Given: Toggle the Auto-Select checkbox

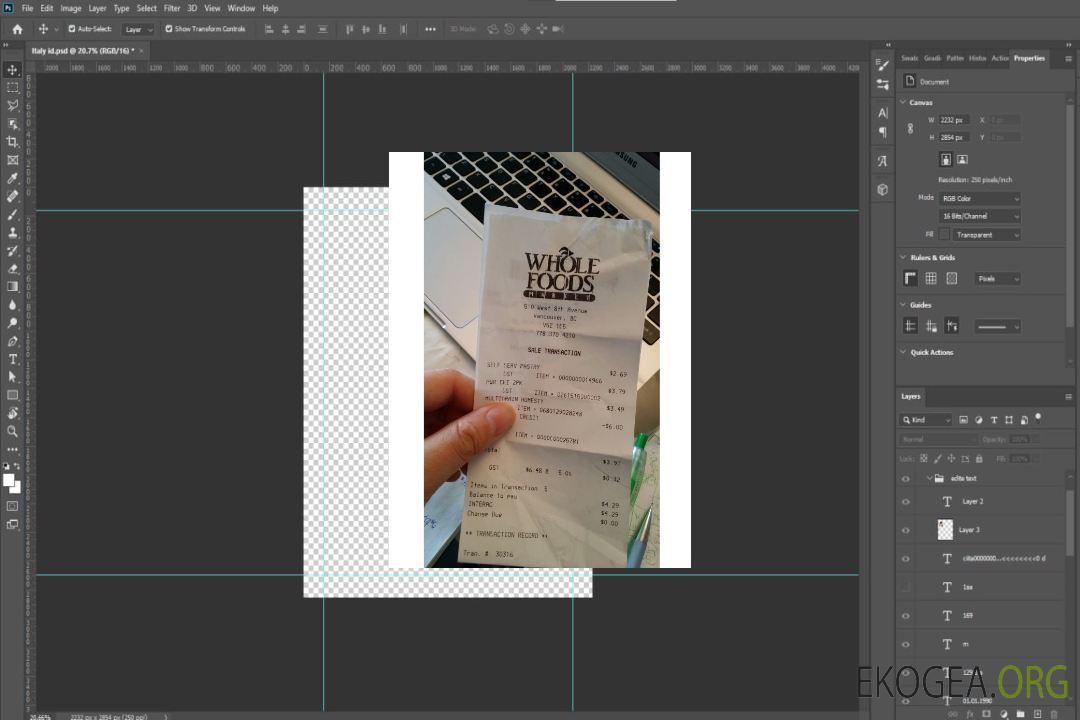Looking at the screenshot, I should click(72, 29).
